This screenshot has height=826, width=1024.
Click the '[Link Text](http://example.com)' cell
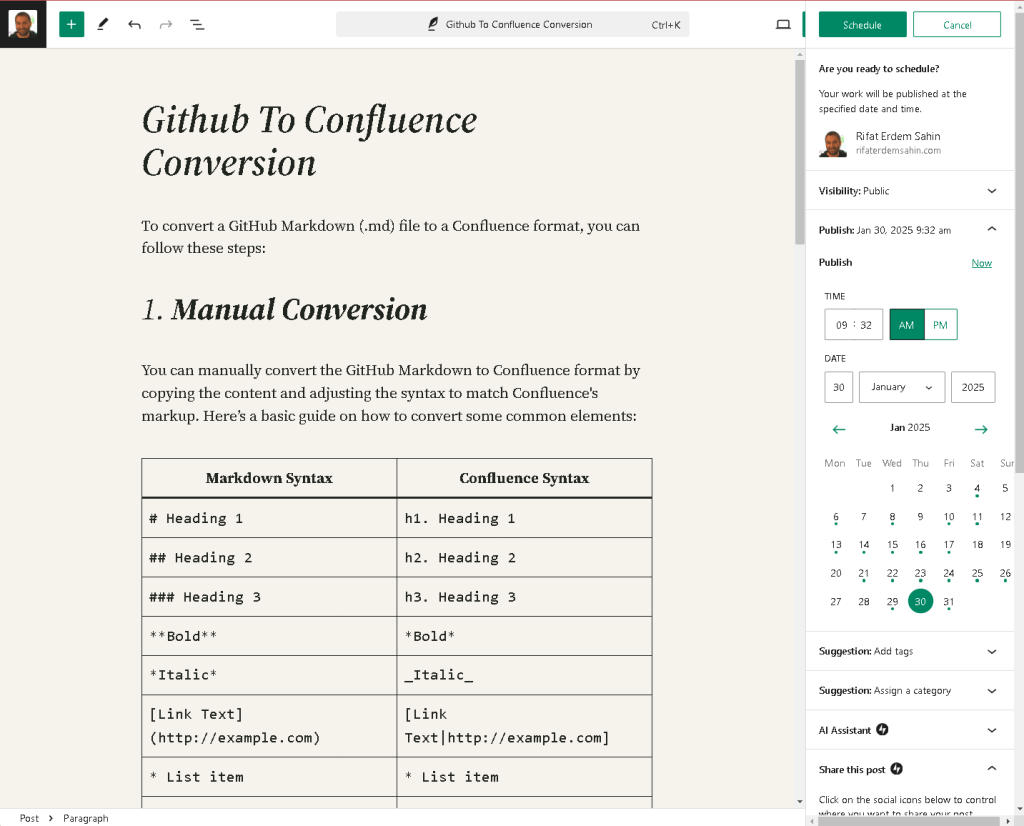269,726
